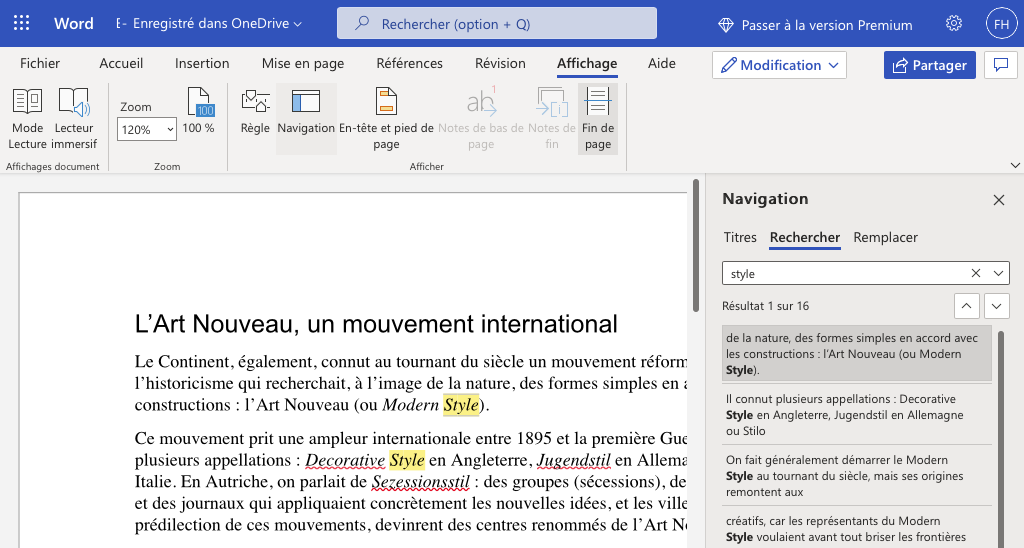
Task: Select the Affichage tab
Action: pyautogui.click(x=587, y=63)
